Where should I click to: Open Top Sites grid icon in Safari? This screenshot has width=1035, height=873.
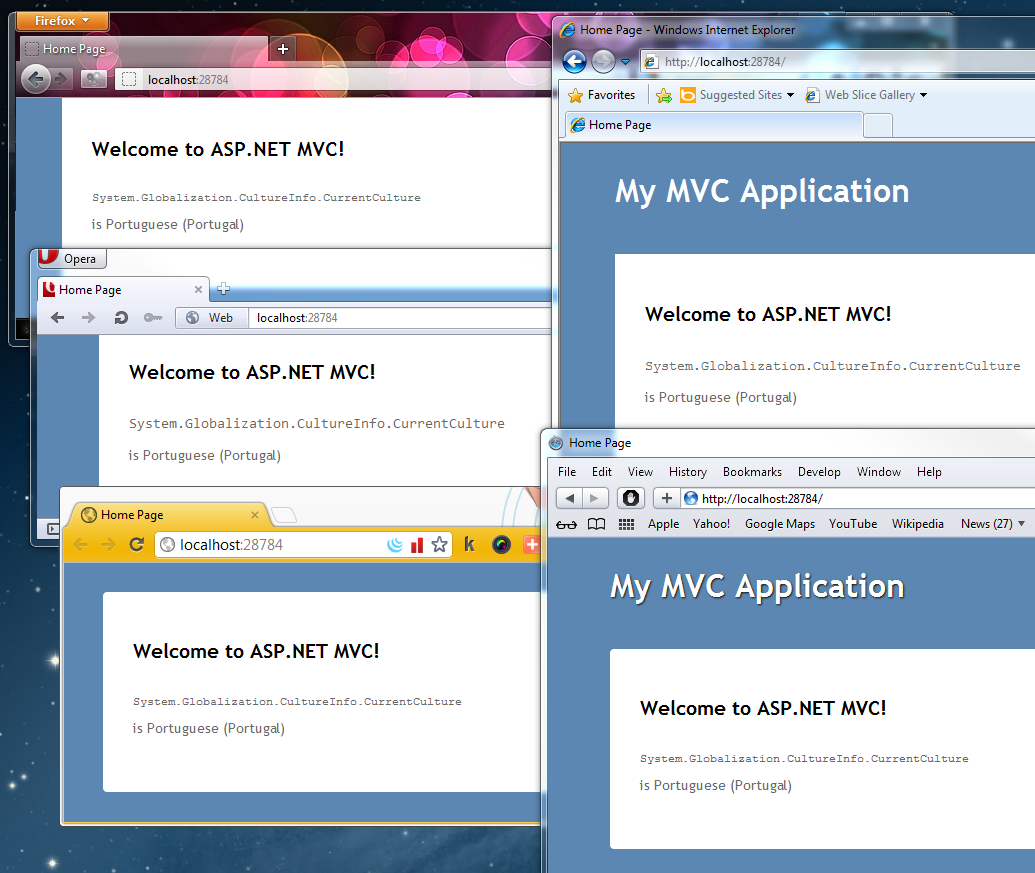(626, 524)
